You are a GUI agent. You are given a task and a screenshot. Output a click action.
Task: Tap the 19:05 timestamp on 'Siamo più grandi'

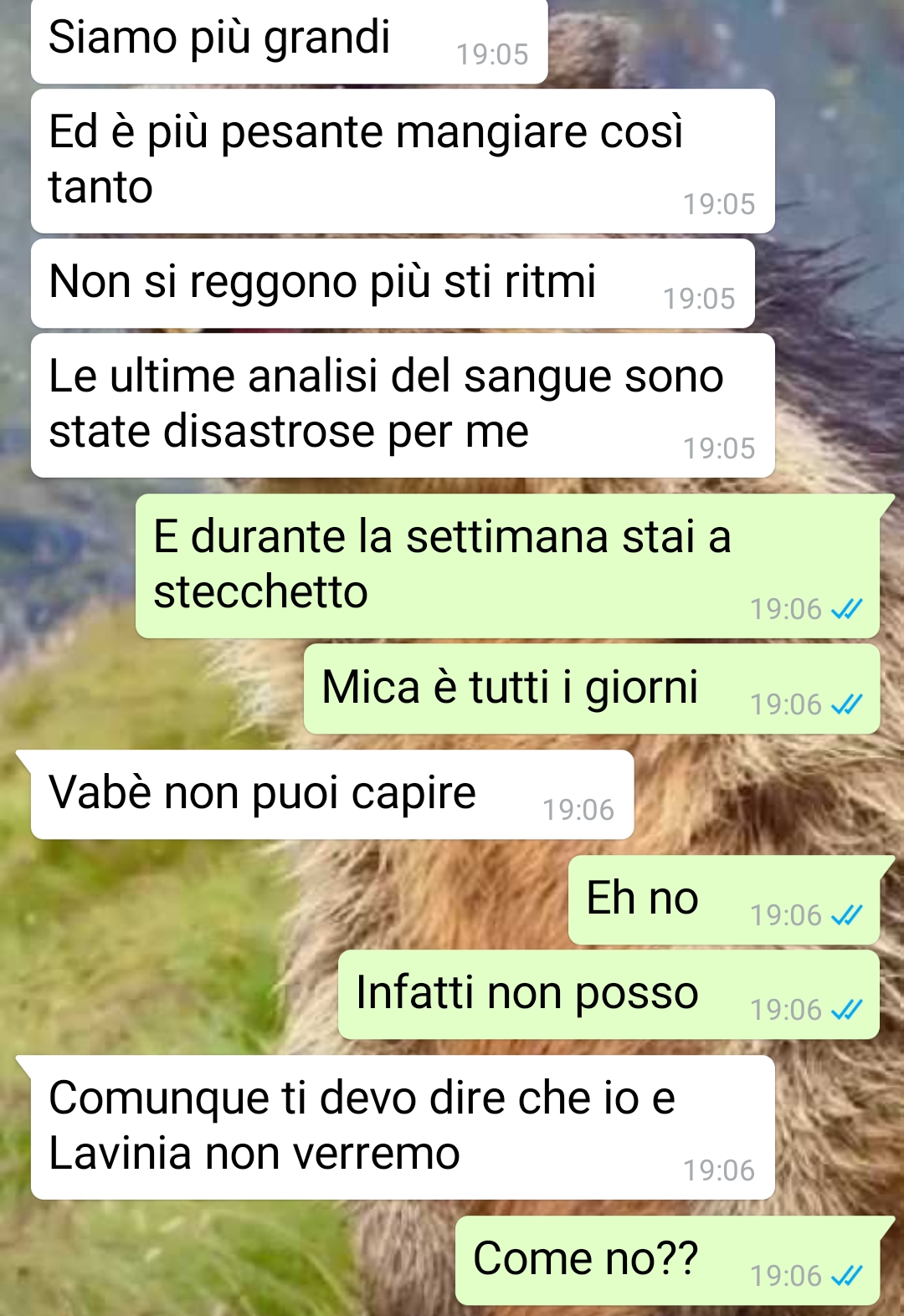tap(492, 54)
